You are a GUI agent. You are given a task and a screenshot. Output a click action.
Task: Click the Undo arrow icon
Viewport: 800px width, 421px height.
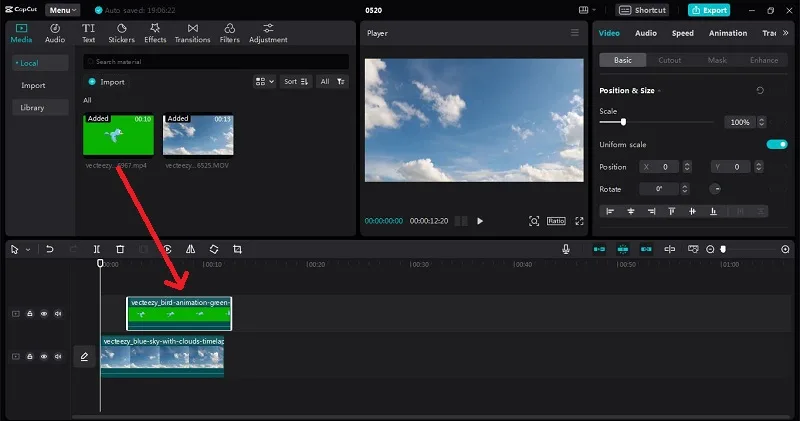(x=49, y=249)
